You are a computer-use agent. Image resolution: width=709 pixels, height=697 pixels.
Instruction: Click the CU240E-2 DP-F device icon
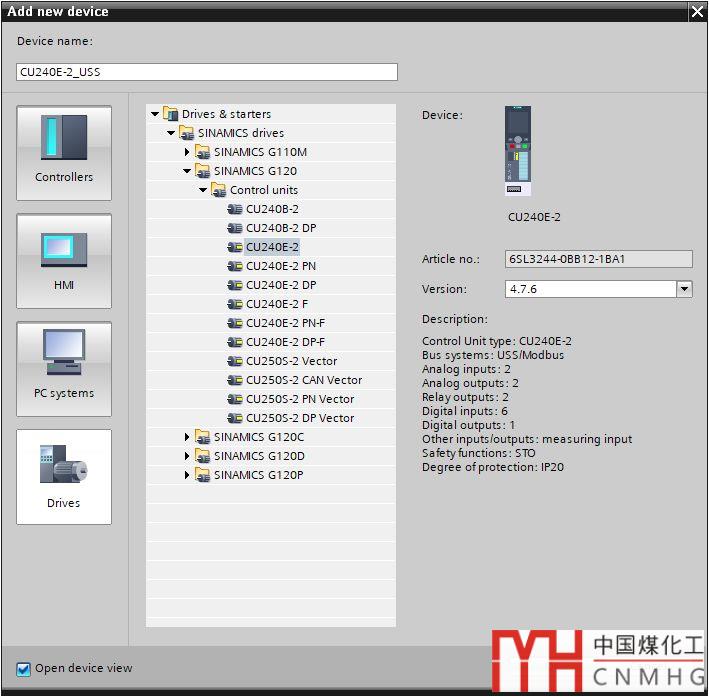(x=235, y=342)
